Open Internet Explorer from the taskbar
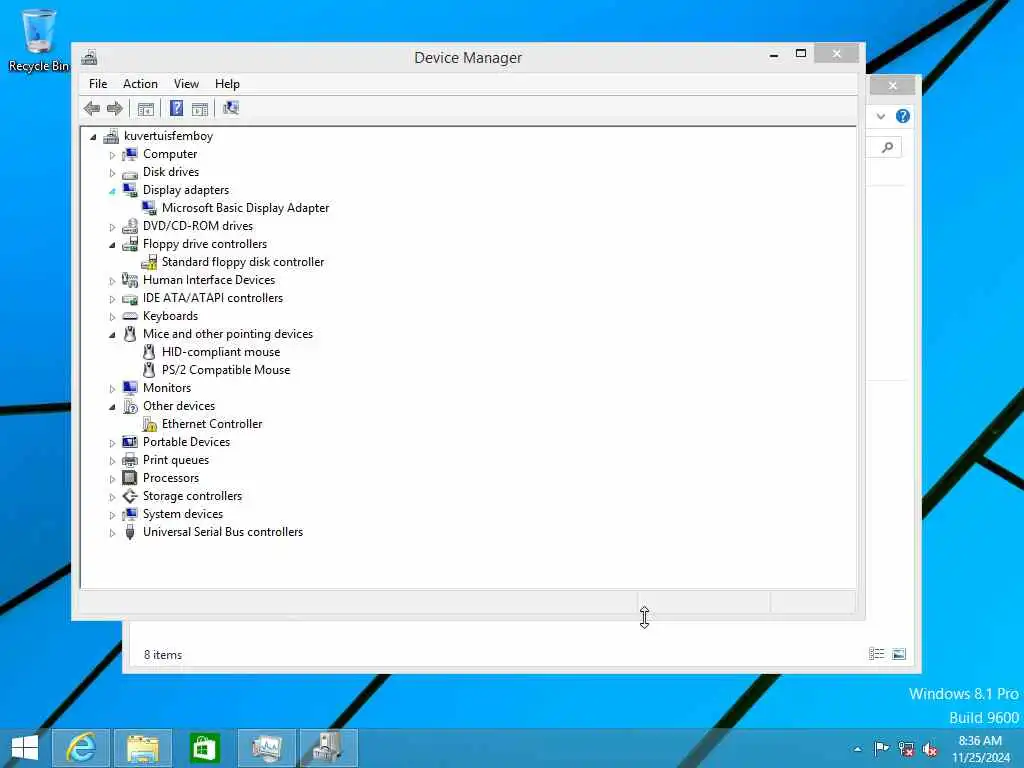 coord(81,748)
